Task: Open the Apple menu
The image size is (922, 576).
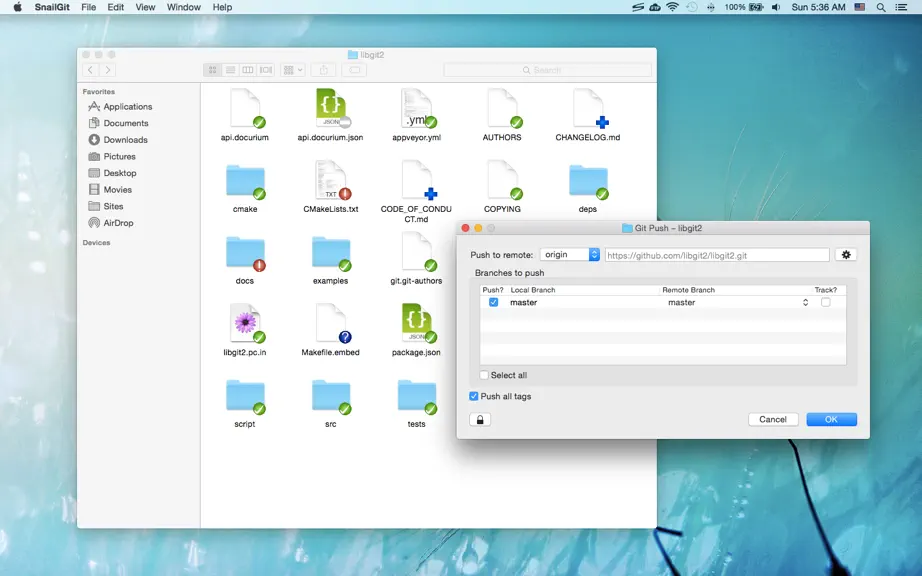Action: [17, 7]
